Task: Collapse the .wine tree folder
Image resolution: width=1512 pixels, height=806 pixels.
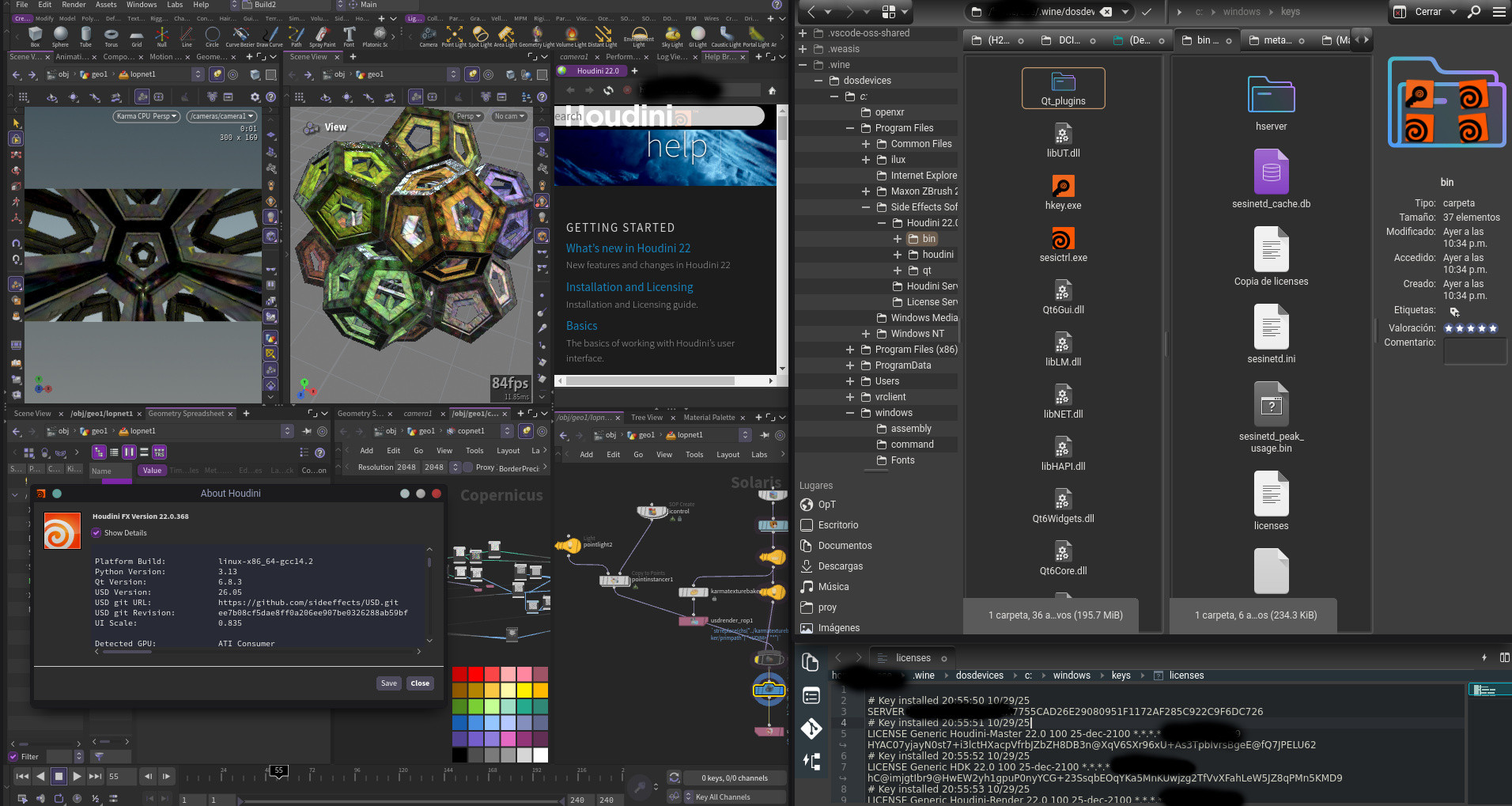Action: [x=803, y=65]
